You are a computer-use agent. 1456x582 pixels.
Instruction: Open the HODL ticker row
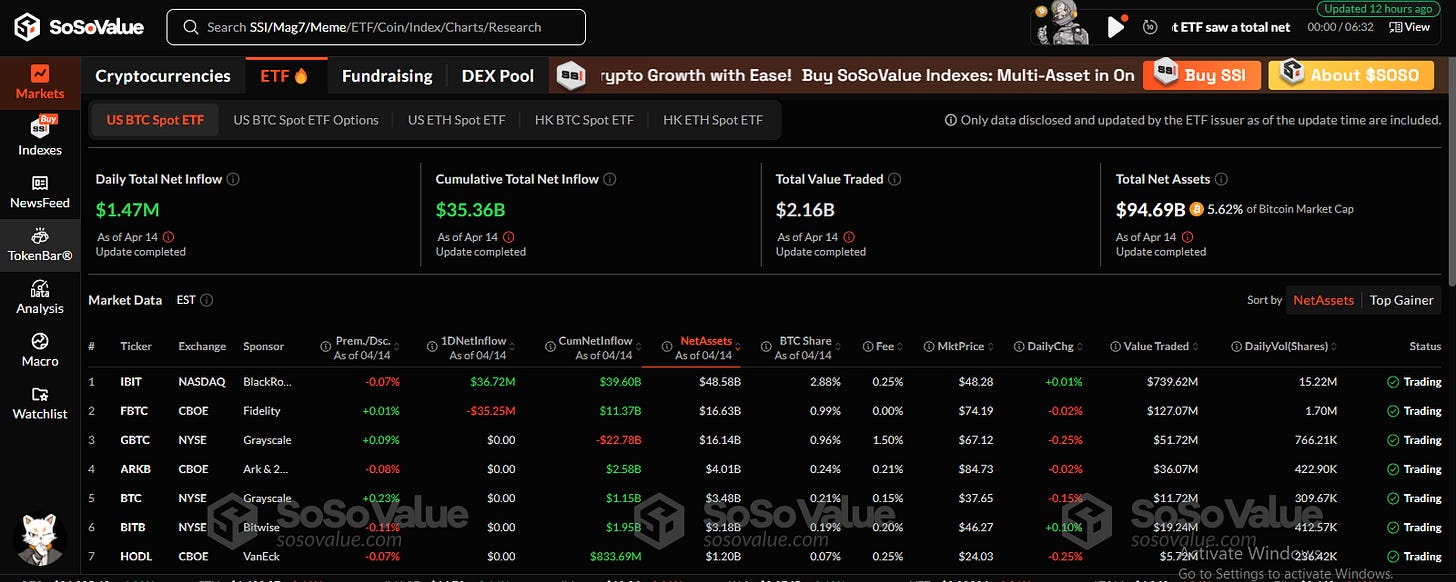tap(765, 556)
